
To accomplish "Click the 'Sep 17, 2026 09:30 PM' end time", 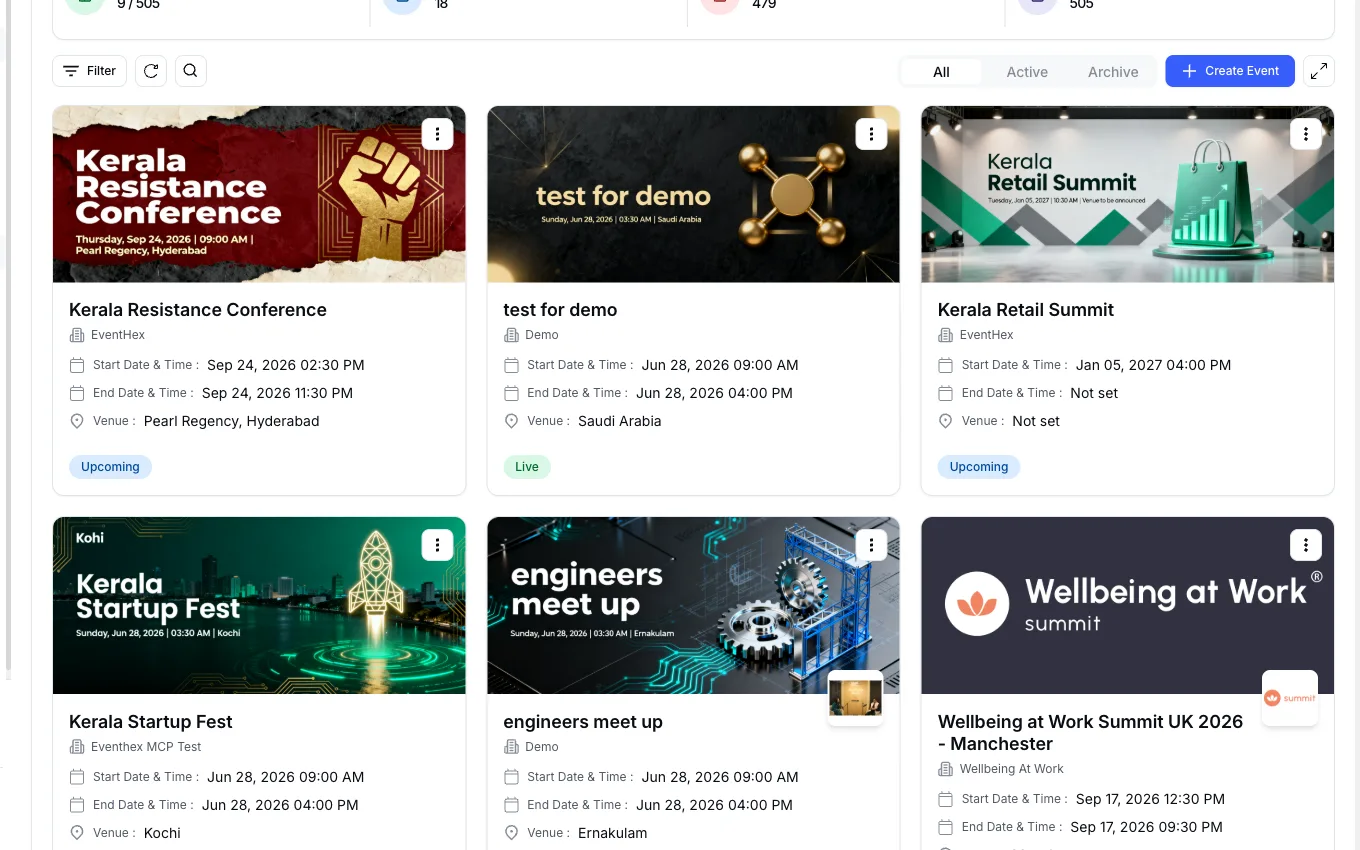I will [x=1146, y=827].
